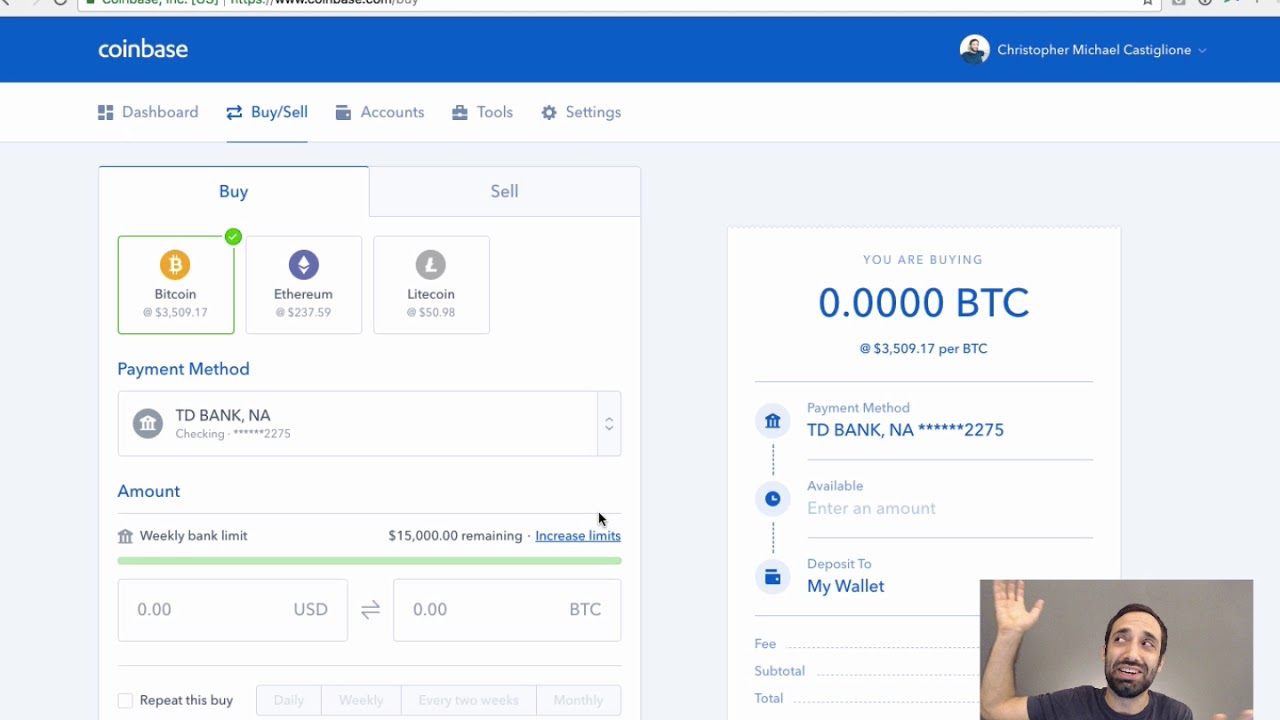The width and height of the screenshot is (1280, 720).
Task: Open the Buy/Sell tab
Action: 267,112
